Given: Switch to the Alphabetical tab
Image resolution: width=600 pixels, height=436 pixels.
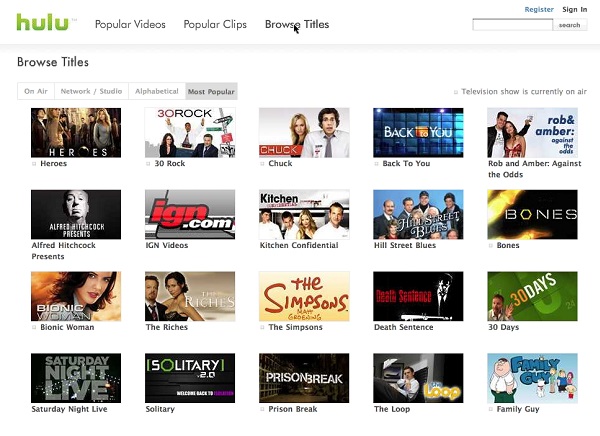Looking at the screenshot, I should coord(157,91).
